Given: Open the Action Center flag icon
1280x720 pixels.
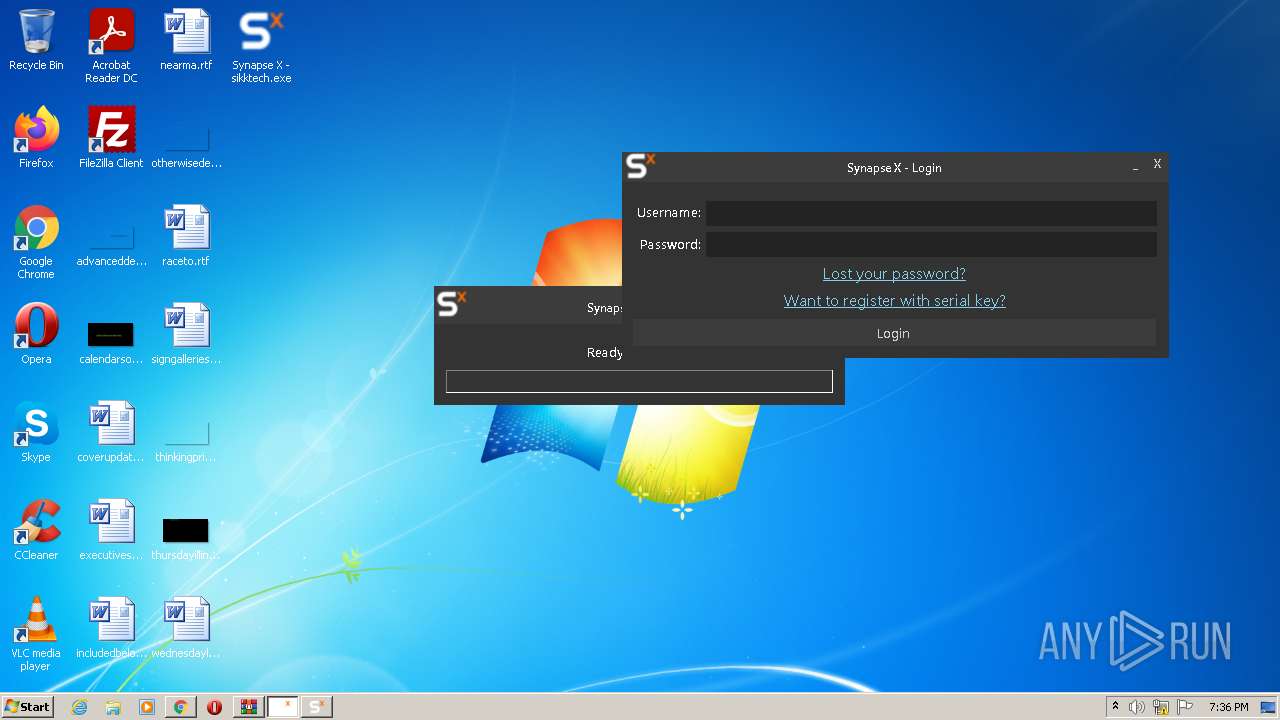Looking at the screenshot, I should (1185, 707).
